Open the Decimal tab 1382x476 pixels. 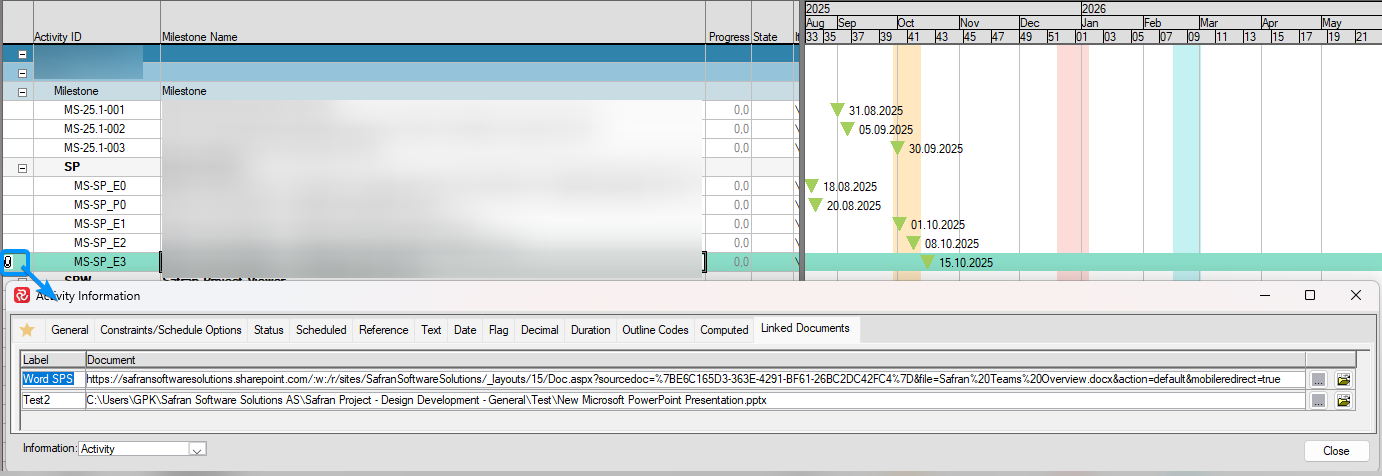coord(539,330)
